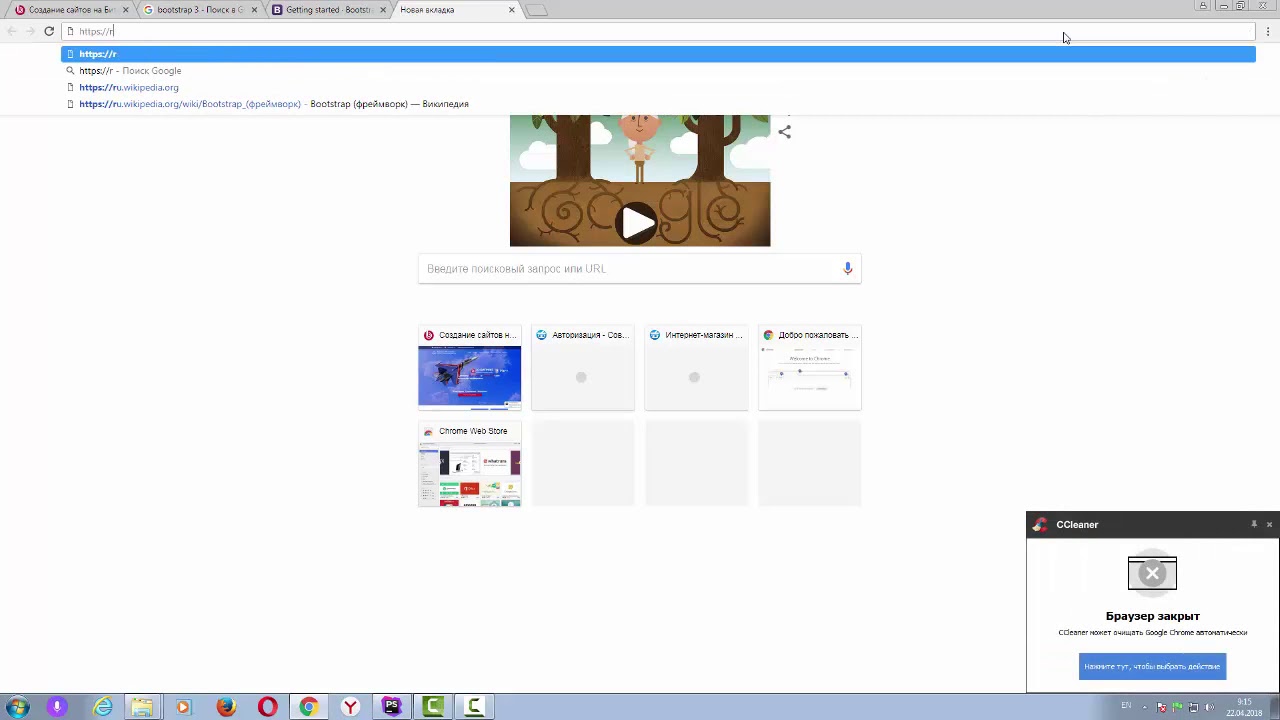The image size is (1280, 720).
Task: Click the blue 'Нажмите тут, чтобы выбрать действие' button
Action: point(1152,666)
